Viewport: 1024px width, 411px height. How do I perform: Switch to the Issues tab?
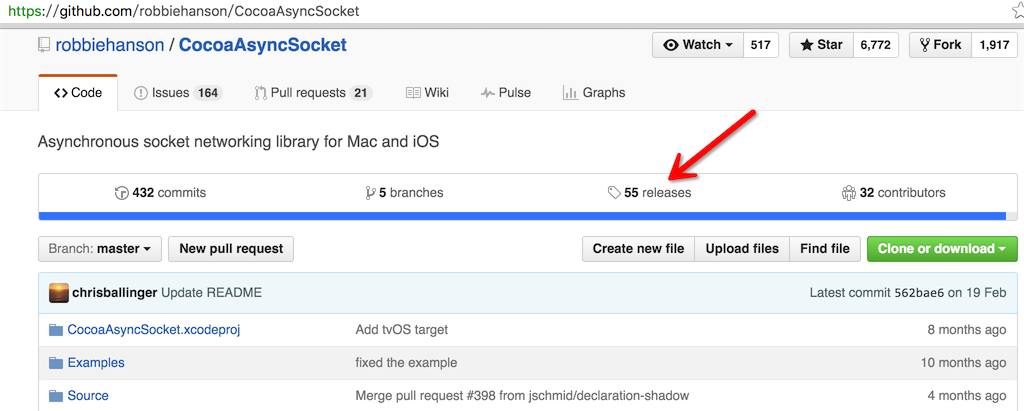point(178,93)
